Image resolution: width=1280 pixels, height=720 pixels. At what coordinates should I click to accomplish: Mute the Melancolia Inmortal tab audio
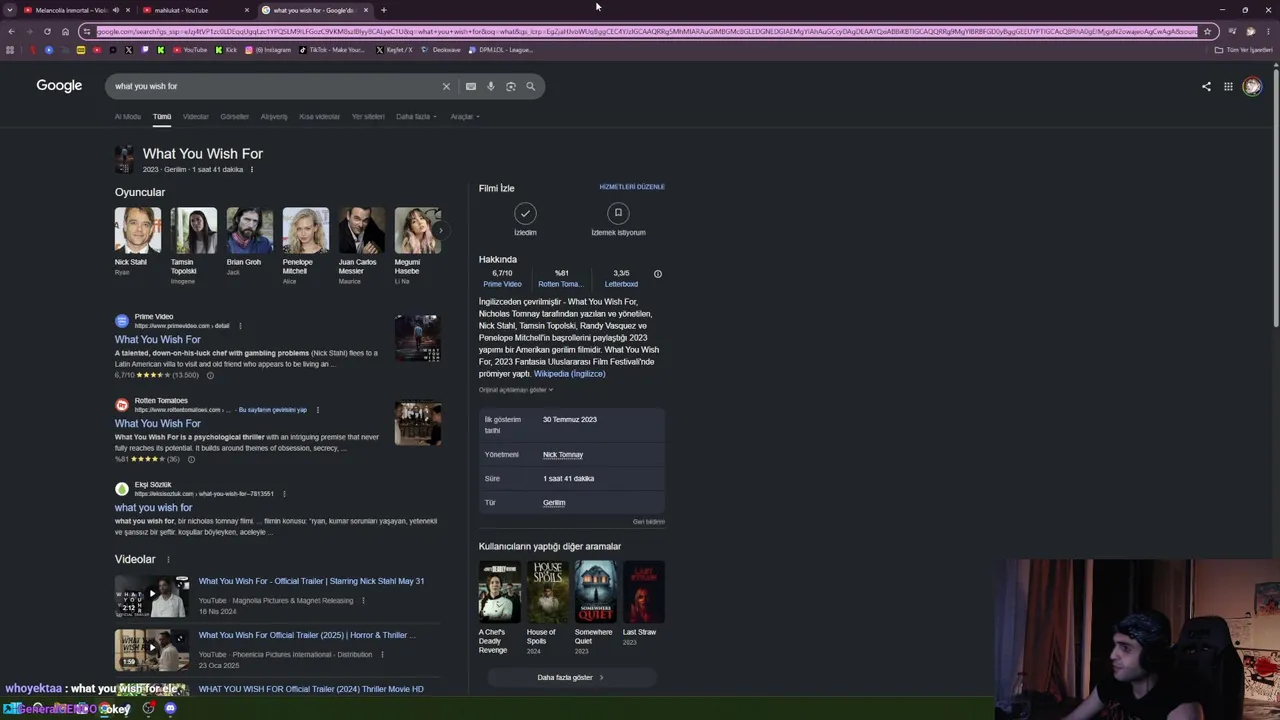[x=116, y=10]
